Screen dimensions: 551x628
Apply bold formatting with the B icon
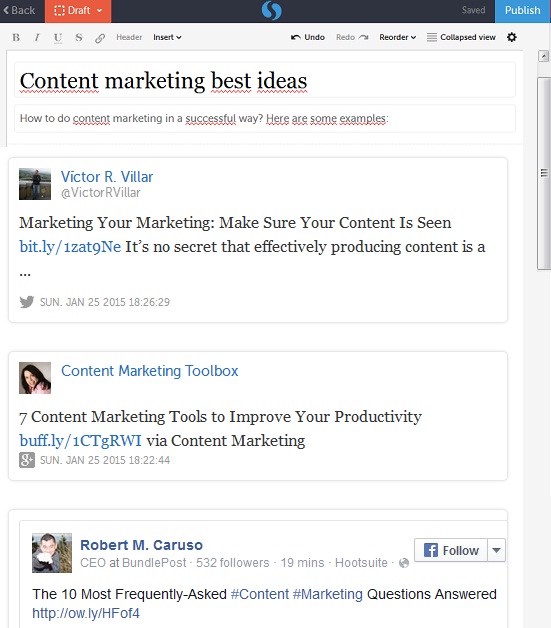click(x=16, y=37)
